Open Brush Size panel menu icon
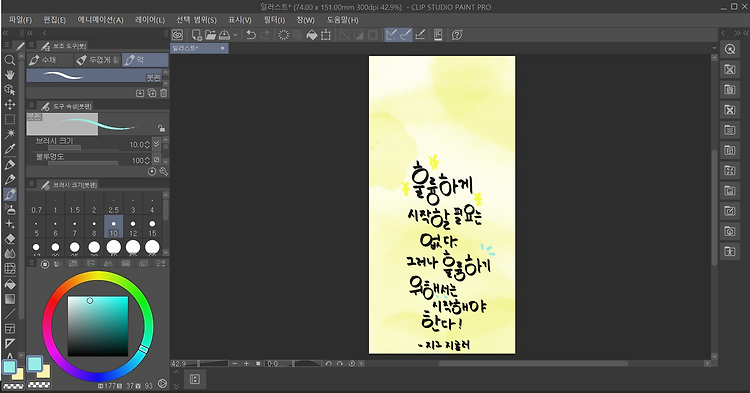Viewport: 750px width, 393px height. tap(31, 184)
